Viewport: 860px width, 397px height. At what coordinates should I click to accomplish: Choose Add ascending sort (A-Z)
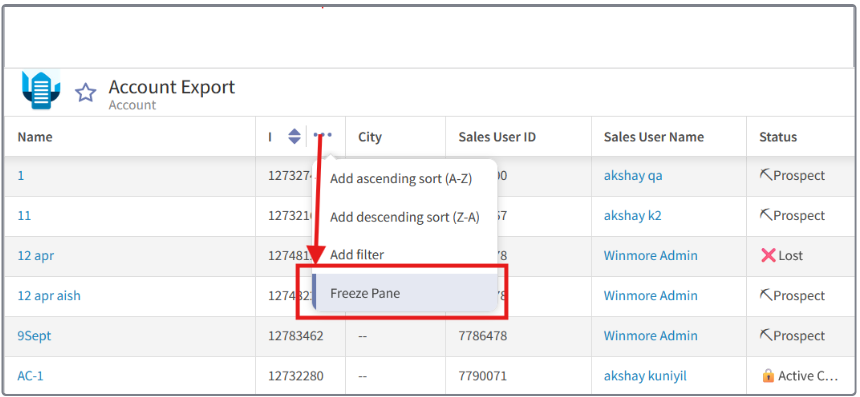coord(401,179)
